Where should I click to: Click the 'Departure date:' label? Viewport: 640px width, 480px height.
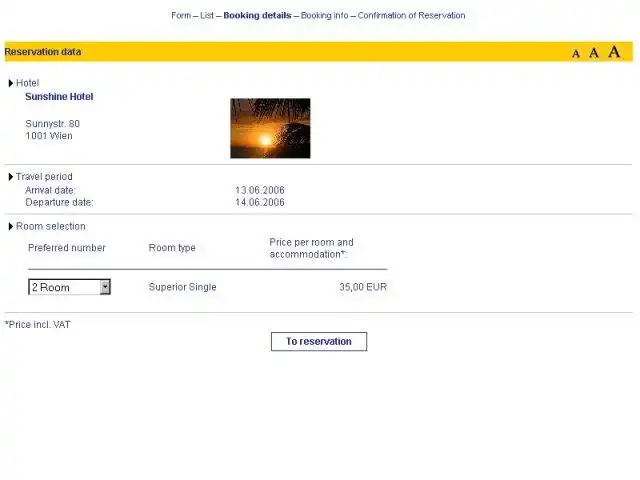[59, 202]
